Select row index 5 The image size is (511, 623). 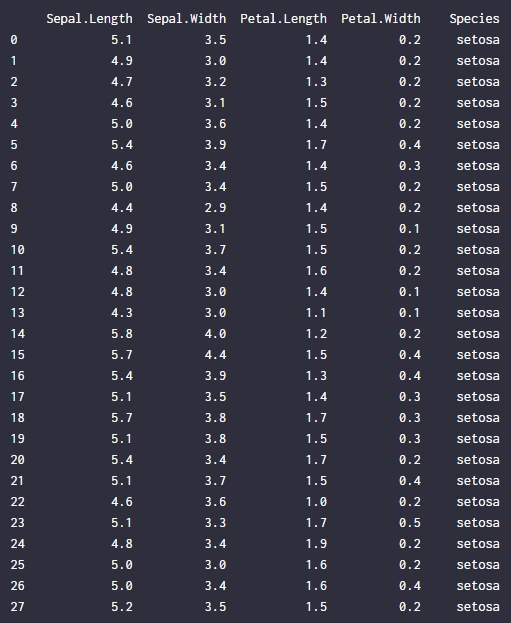14,145
